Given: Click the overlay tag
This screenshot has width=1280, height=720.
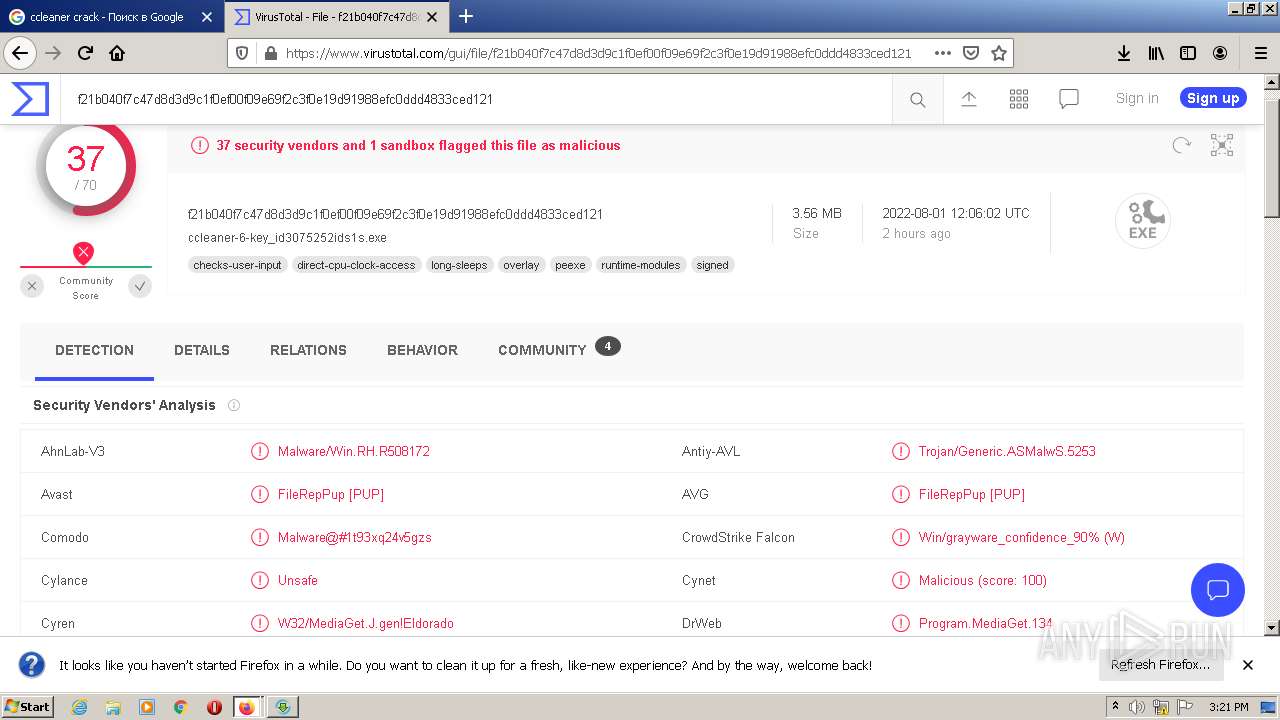Looking at the screenshot, I should pyautogui.click(x=521, y=265).
